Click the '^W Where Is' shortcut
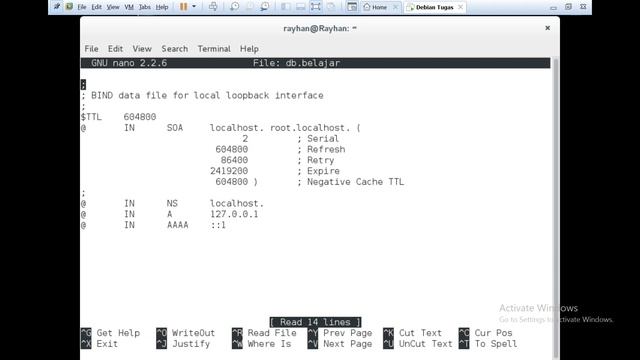 [x=261, y=344]
